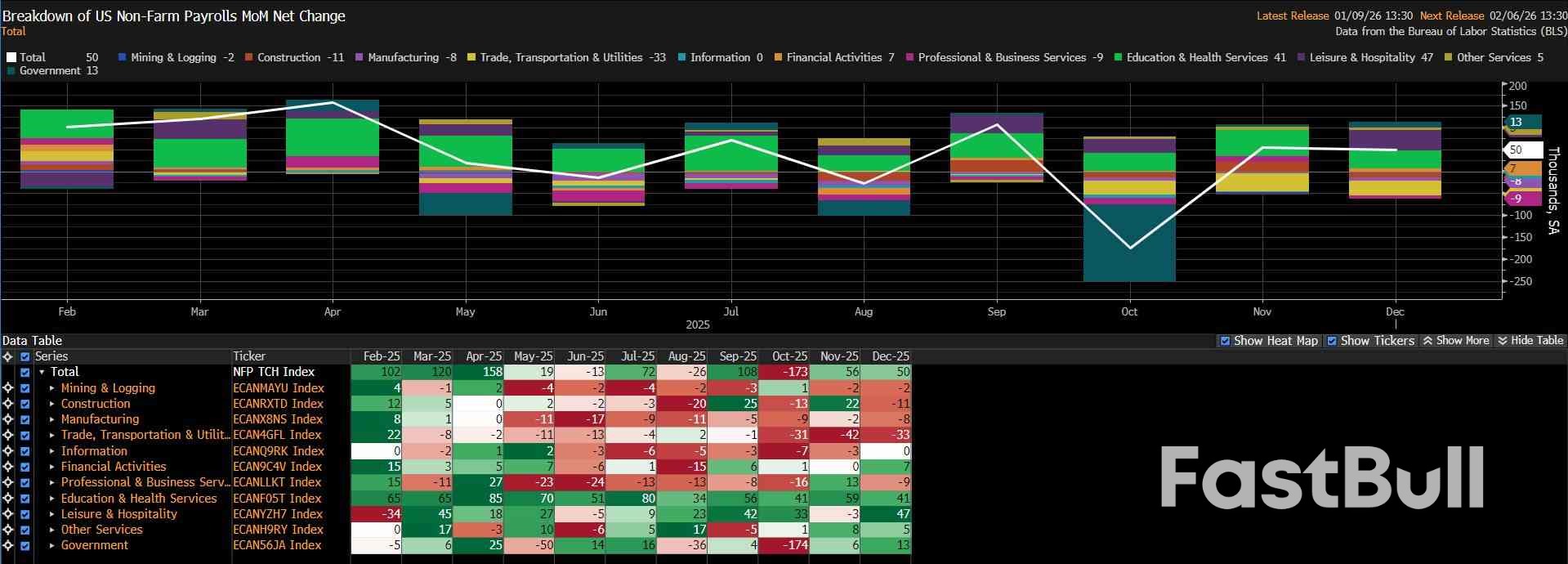The width and height of the screenshot is (1568, 564).
Task: Expand the Trade, Transportation & Utilities row
Action: [52, 435]
